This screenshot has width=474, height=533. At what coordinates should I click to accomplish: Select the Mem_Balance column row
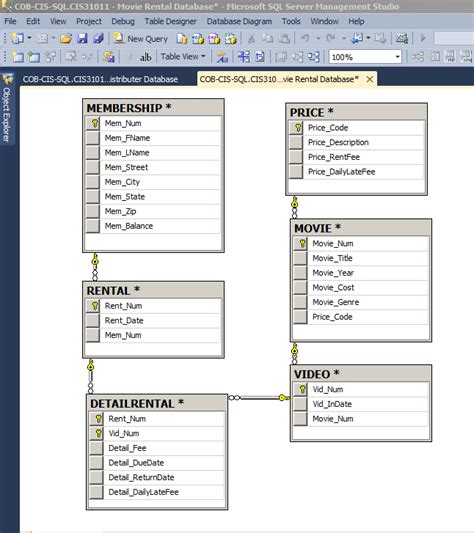[153, 226]
